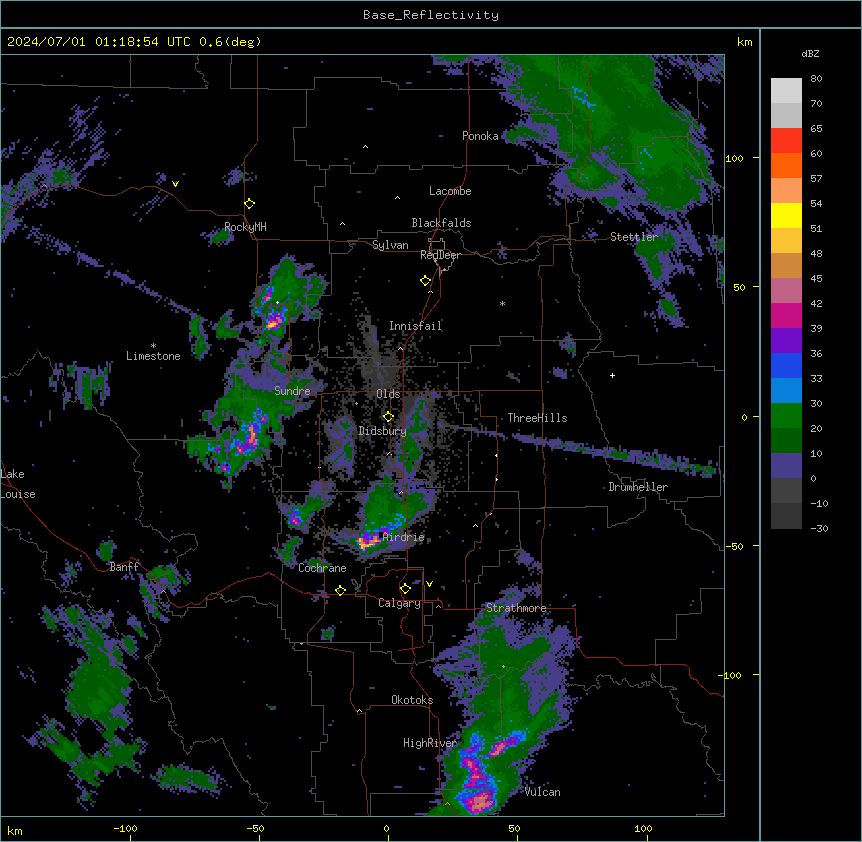Click the ThreeHills map label
The width and height of the screenshot is (862, 842).
pyautogui.click(x=537, y=418)
